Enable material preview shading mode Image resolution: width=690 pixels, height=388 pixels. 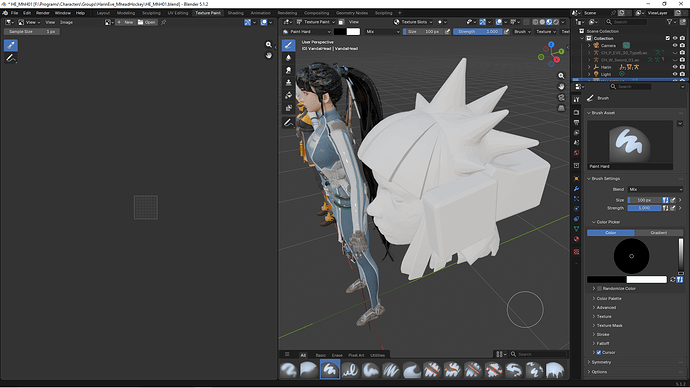pyautogui.click(x=549, y=22)
